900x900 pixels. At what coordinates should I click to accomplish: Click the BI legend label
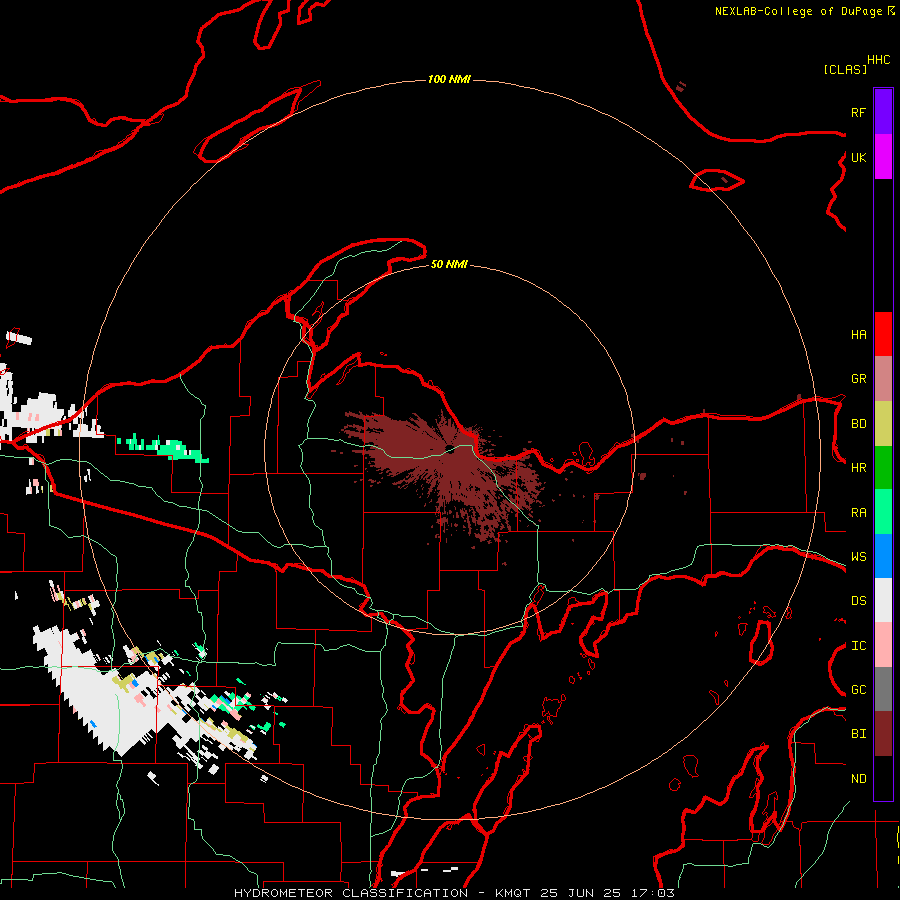[x=858, y=734]
